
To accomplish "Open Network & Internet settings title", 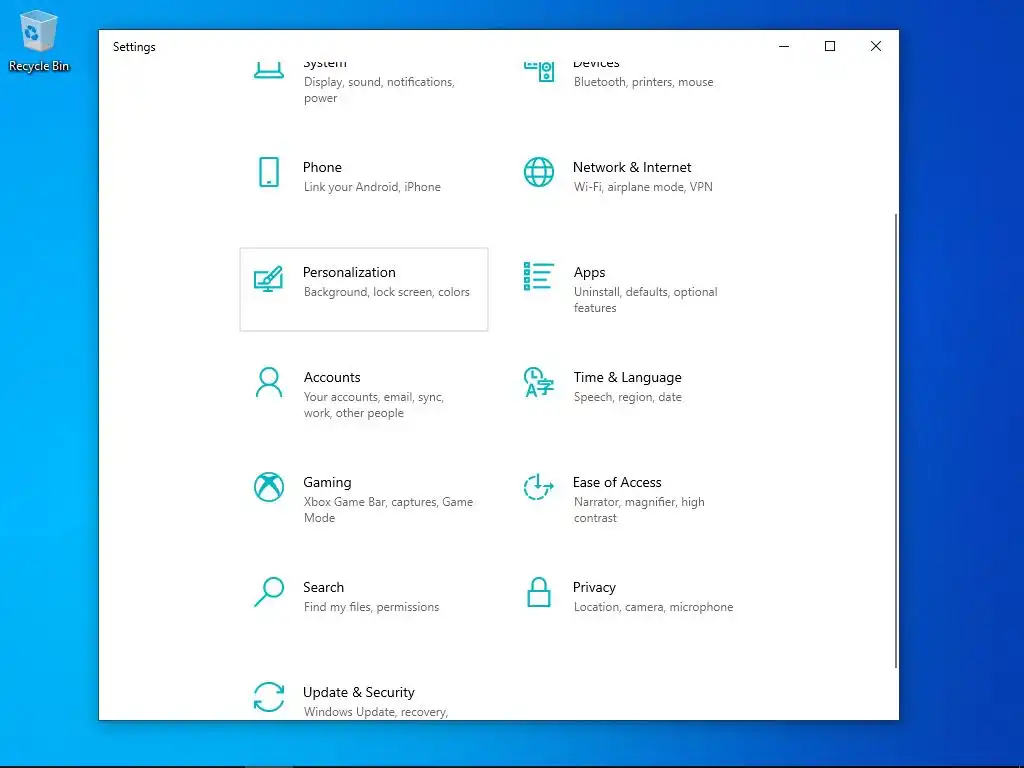I will coord(632,167).
